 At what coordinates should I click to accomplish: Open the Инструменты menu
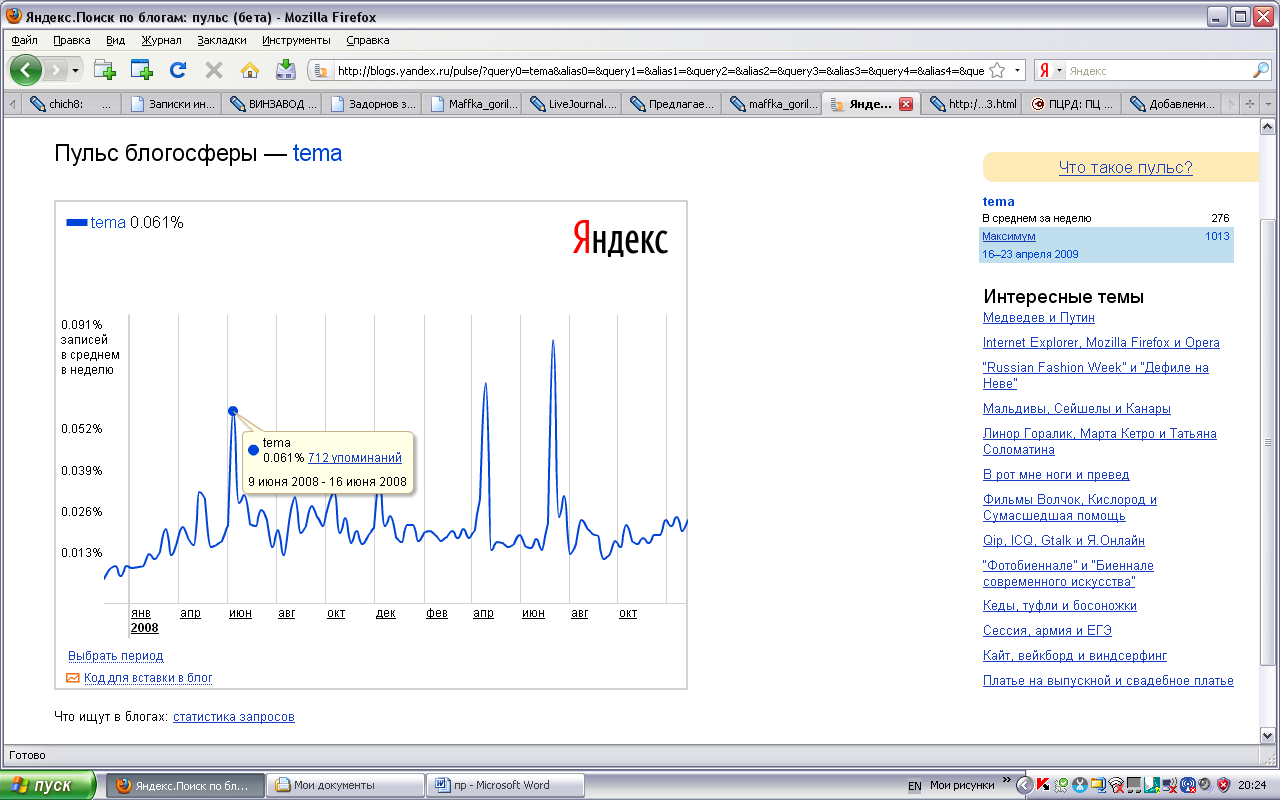point(296,40)
